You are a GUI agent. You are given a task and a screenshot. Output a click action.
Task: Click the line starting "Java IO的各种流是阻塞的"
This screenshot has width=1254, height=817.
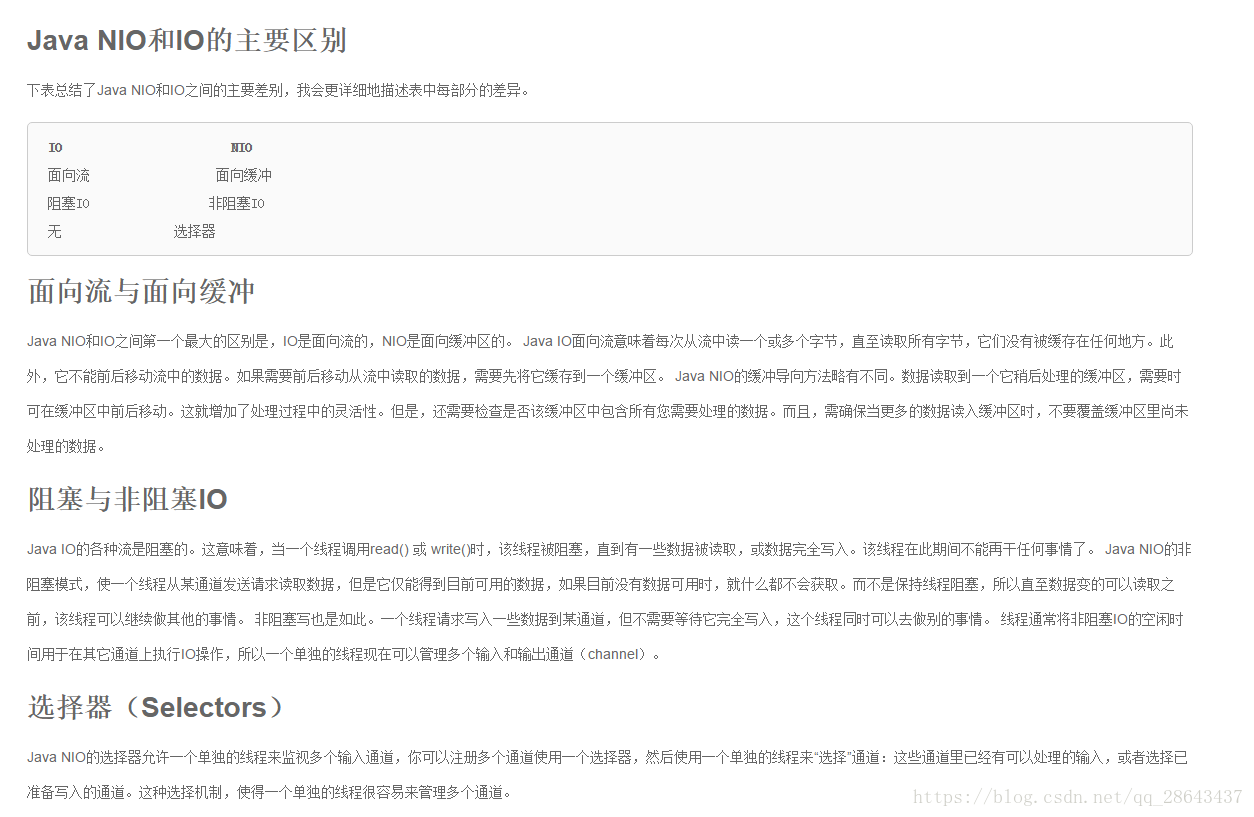[x=609, y=549]
